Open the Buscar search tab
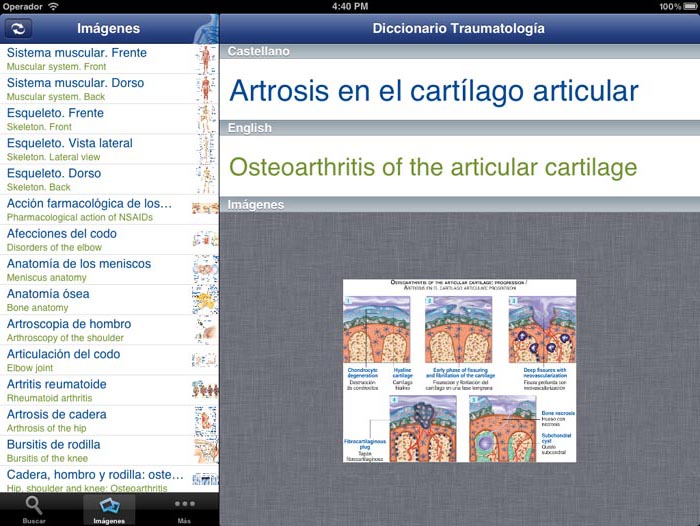 coord(34,509)
